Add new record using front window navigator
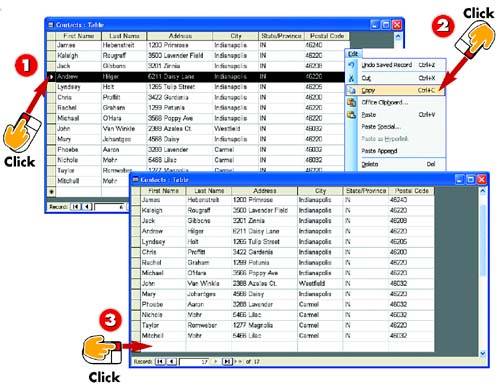The width and height of the screenshot is (500, 388). [238, 361]
